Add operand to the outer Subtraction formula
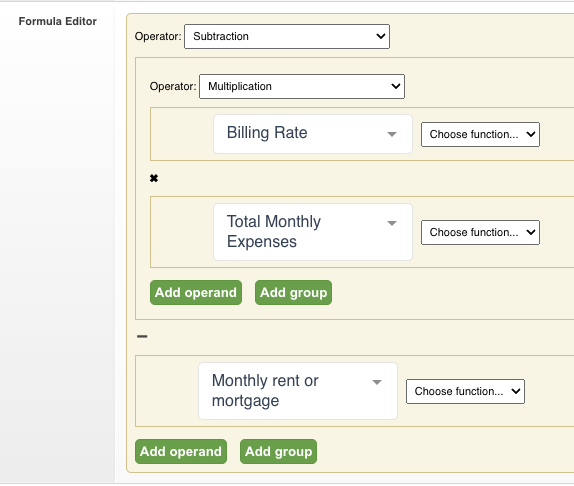 [181, 452]
